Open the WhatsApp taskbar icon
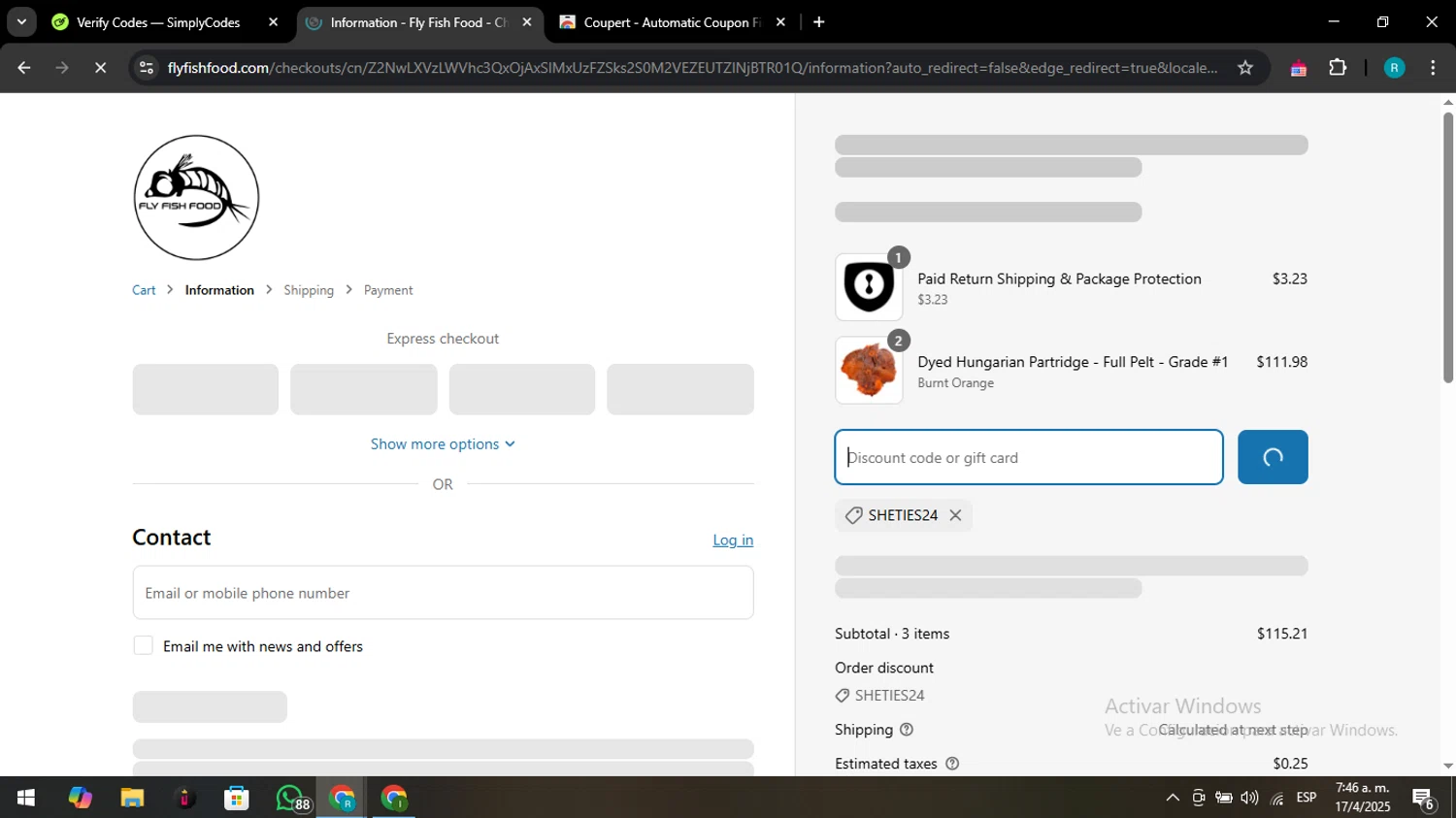1456x818 pixels. [290, 798]
